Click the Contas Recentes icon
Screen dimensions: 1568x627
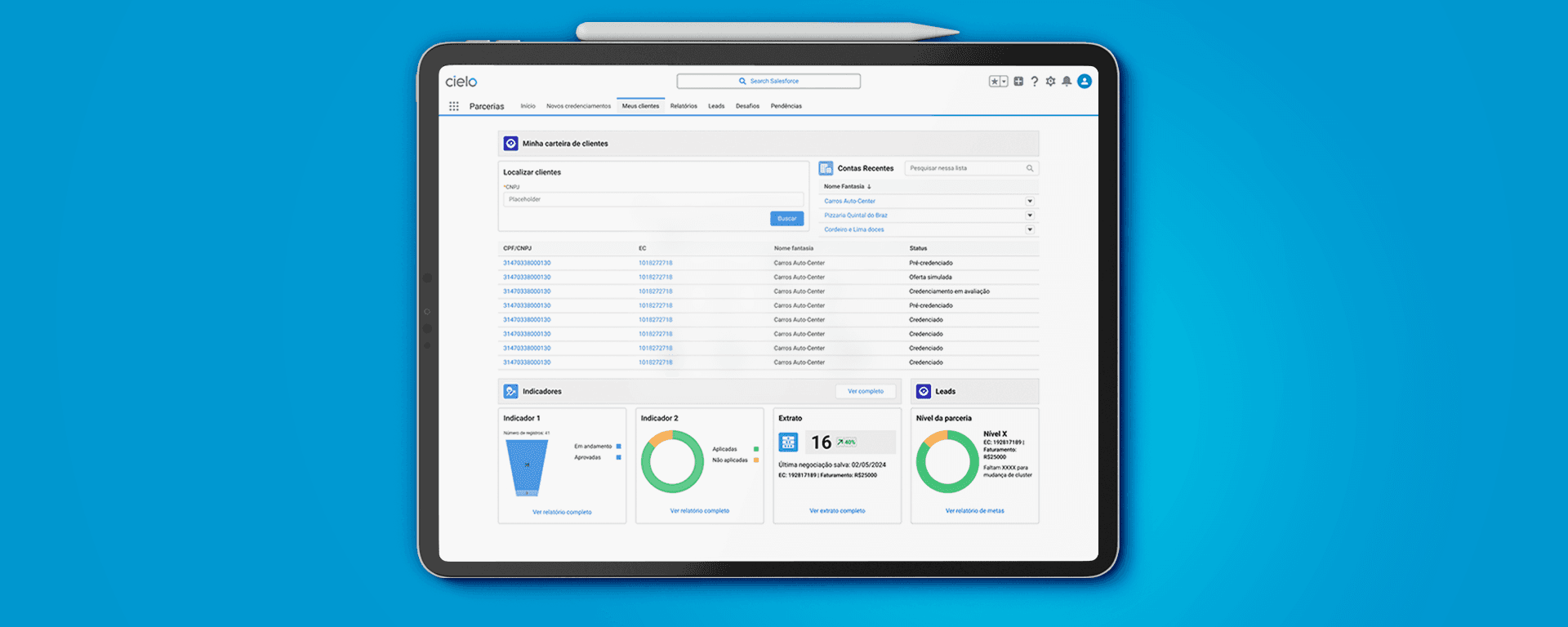[x=826, y=168]
